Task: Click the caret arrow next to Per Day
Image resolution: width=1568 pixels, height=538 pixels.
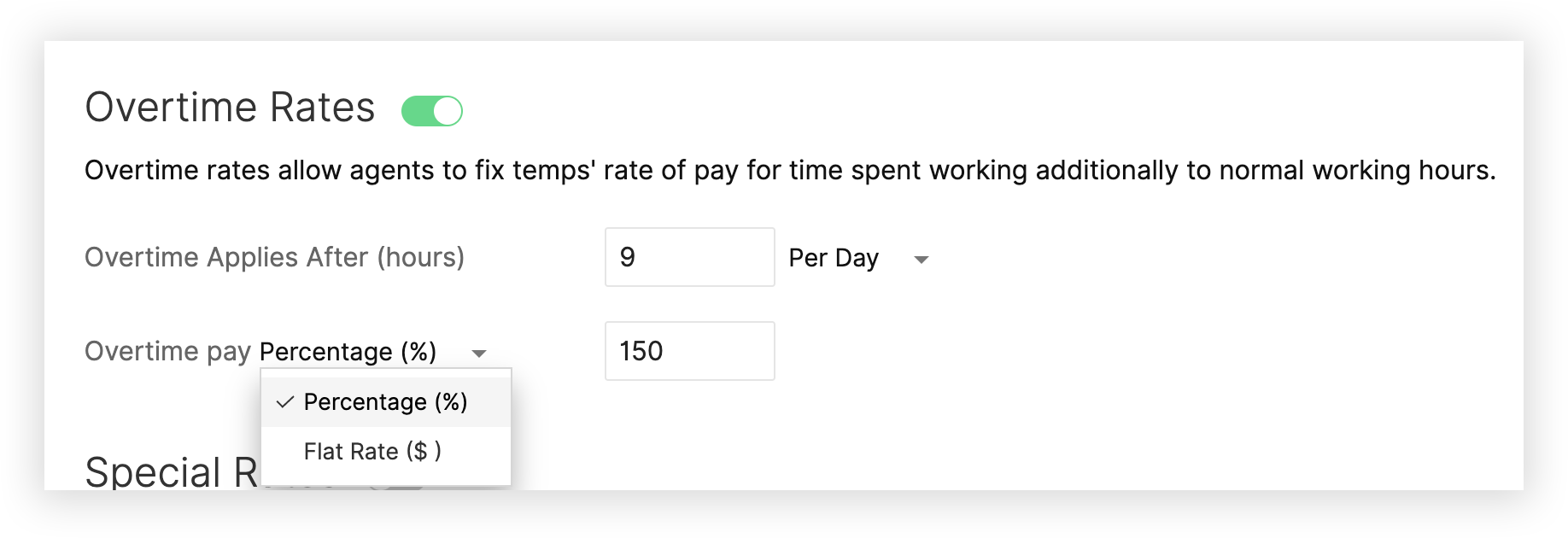Action: click(921, 259)
